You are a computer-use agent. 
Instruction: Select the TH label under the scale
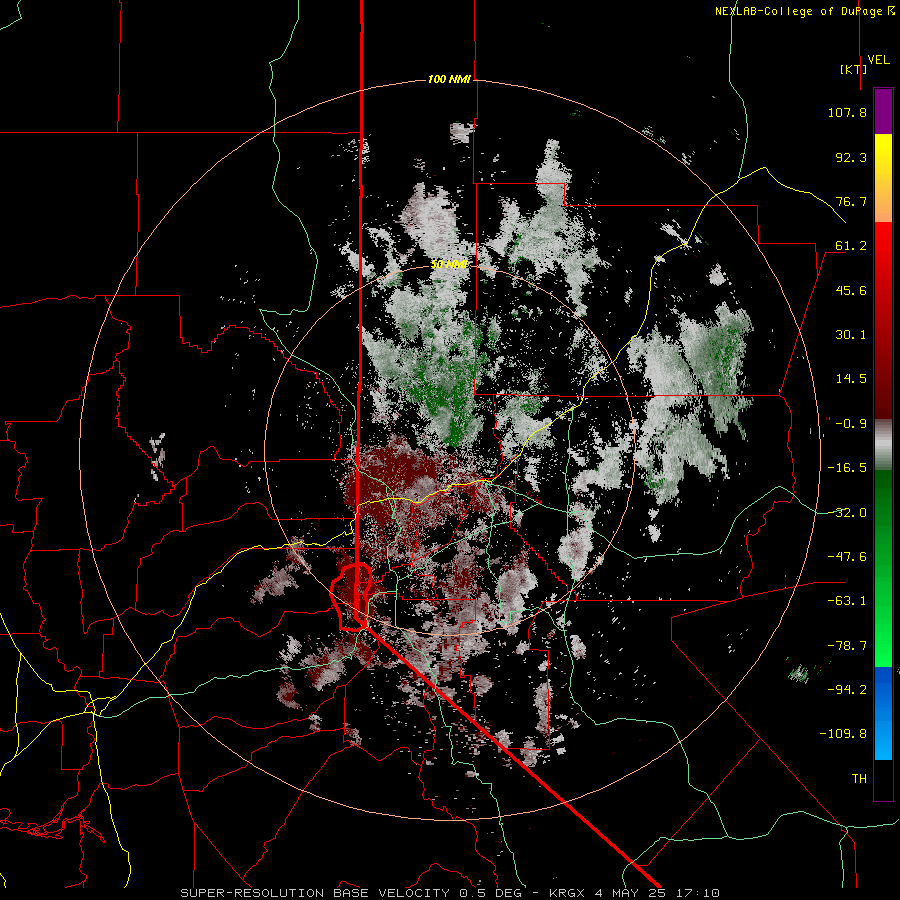click(x=859, y=779)
